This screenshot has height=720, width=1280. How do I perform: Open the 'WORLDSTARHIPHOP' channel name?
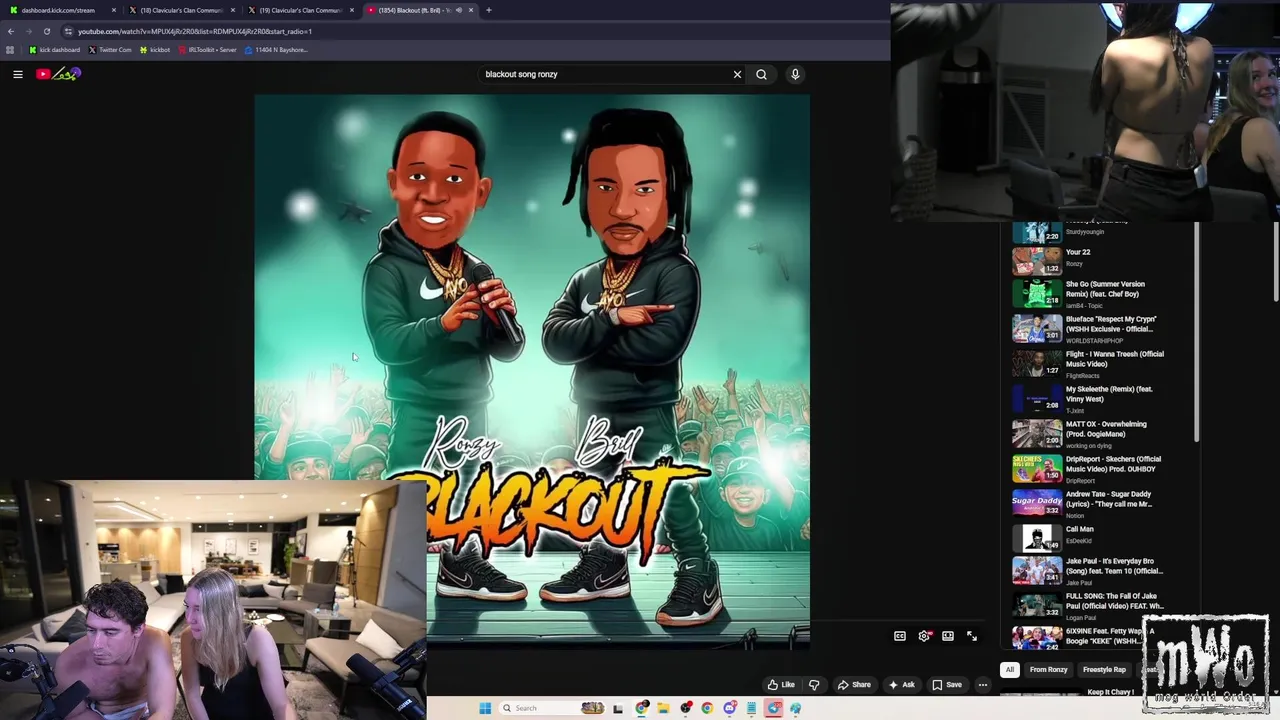point(1094,341)
